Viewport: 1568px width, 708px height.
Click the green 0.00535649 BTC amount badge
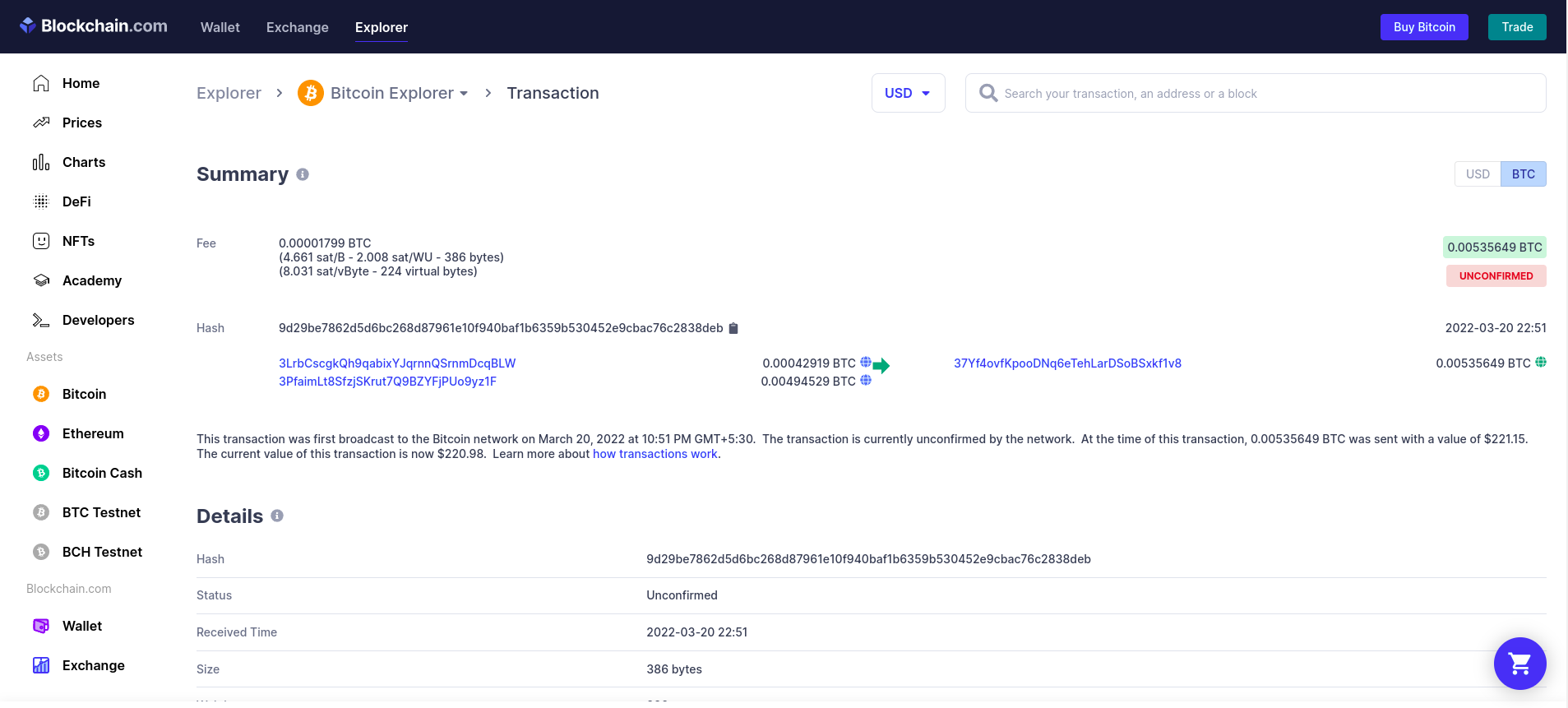pos(1494,248)
